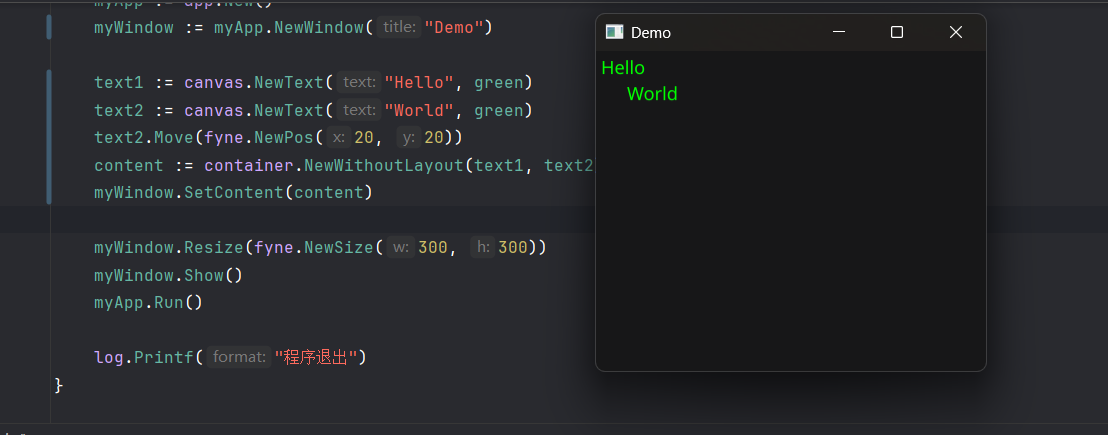This screenshot has height=435, width=1108.
Task: Maximize the Demo window
Action: pos(897,33)
